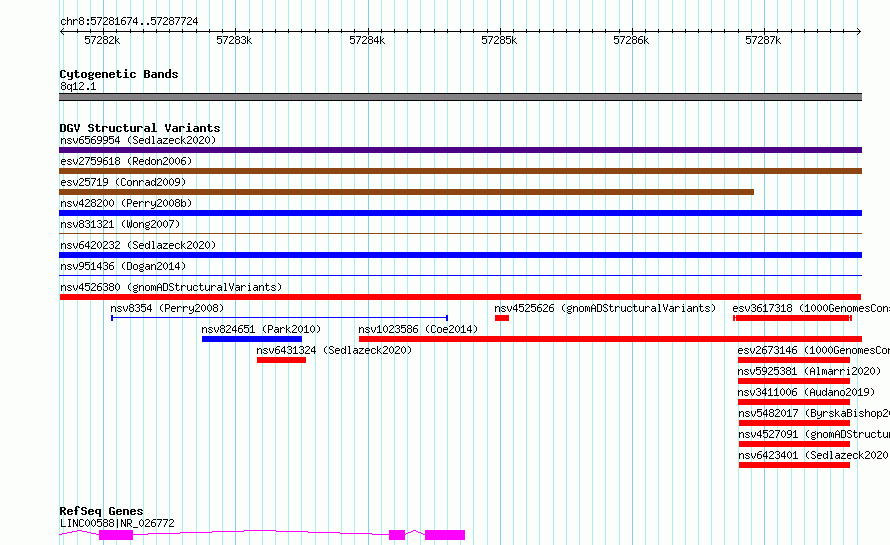This screenshot has width=890, height=545.
Task: Click the left arrowhead of the ruler
Action: [62, 32]
